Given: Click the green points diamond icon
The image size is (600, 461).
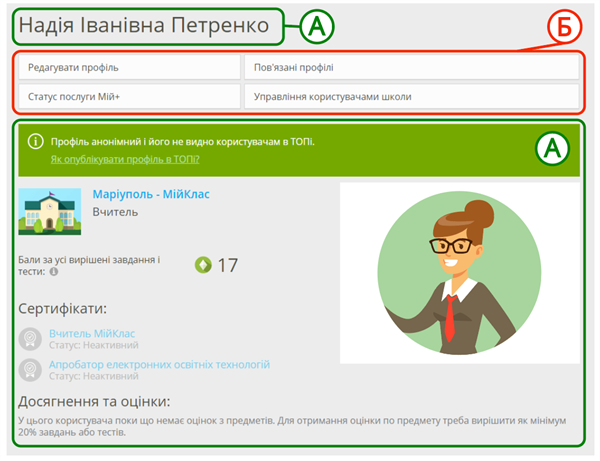Looking at the screenshot, I should pos(203,265).
